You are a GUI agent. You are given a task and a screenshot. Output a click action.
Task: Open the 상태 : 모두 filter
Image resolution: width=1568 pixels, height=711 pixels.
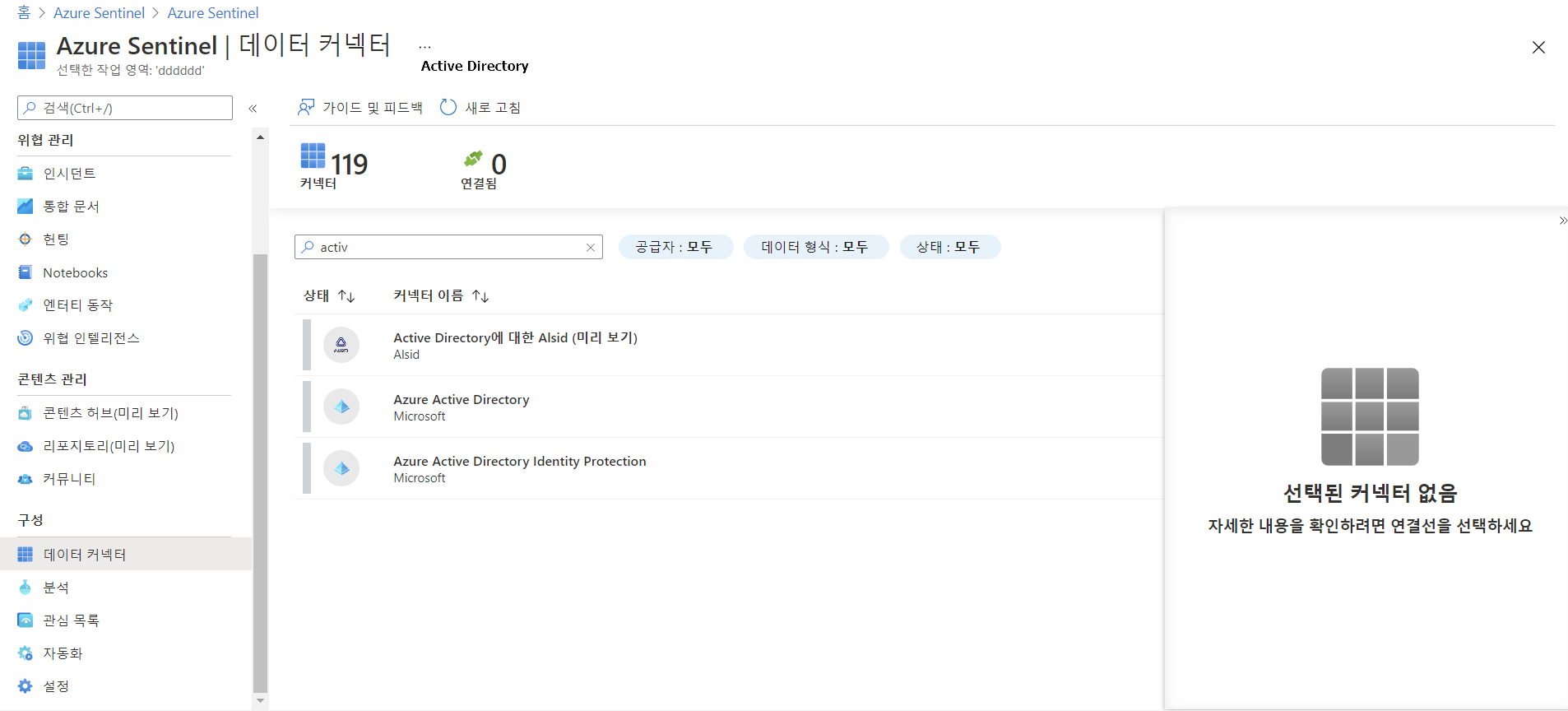[x=950, y=247]
